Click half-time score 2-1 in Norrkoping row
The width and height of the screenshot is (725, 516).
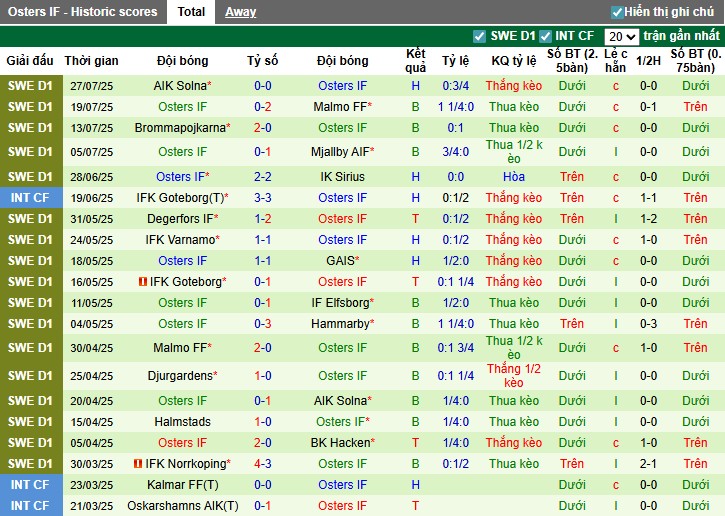[648, 463]
